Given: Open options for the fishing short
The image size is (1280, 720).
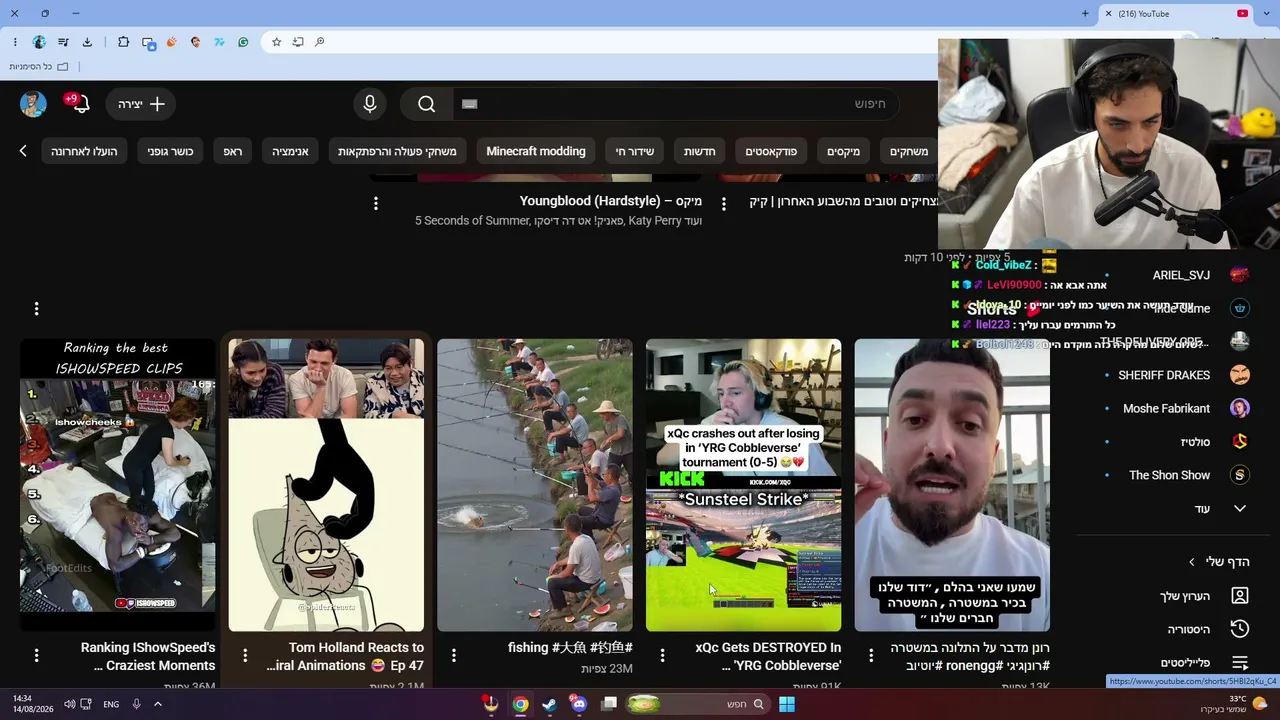Looking at the screenshot, I should tap(454, 655).
